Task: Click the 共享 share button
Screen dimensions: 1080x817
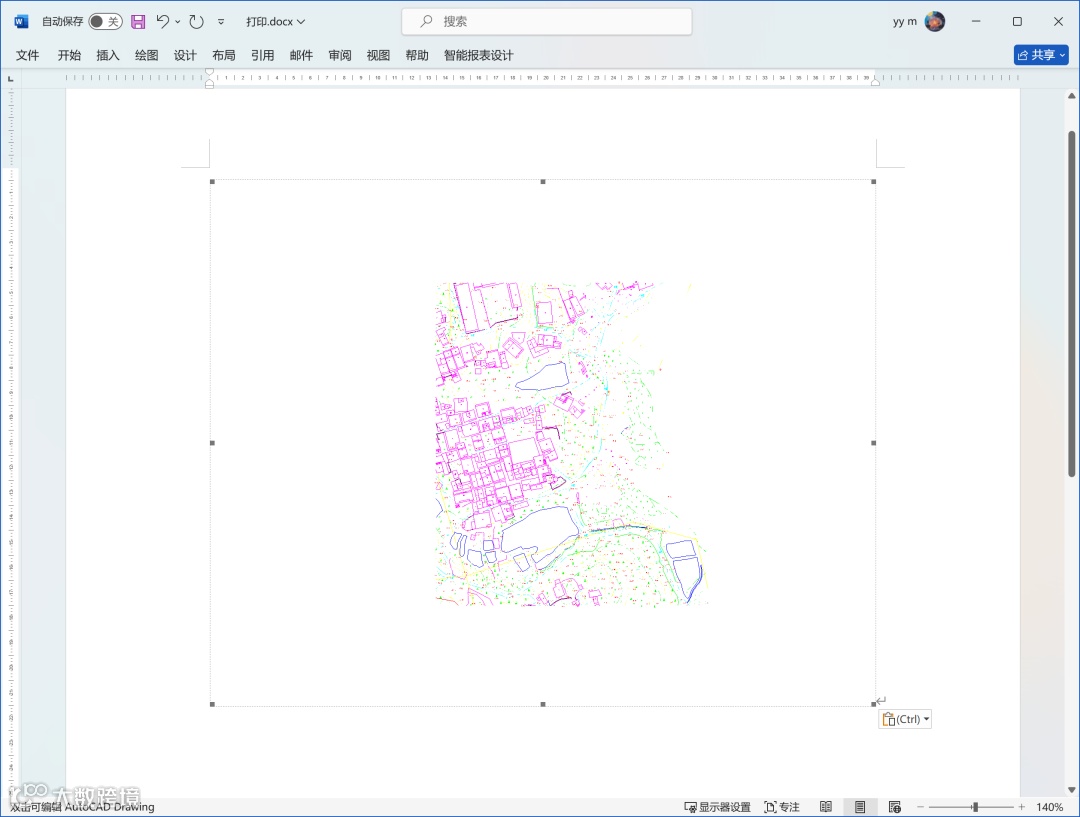Action: [1041, 55]
